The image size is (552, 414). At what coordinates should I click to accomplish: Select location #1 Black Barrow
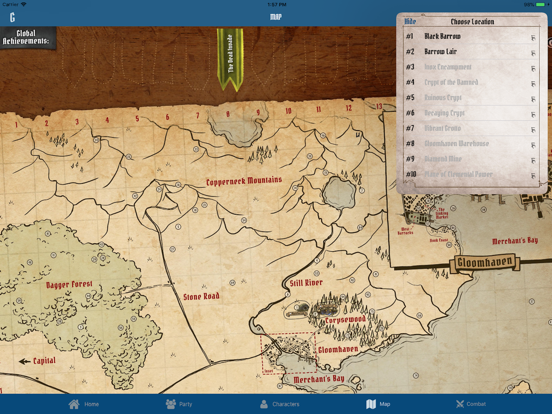(471, 37)
